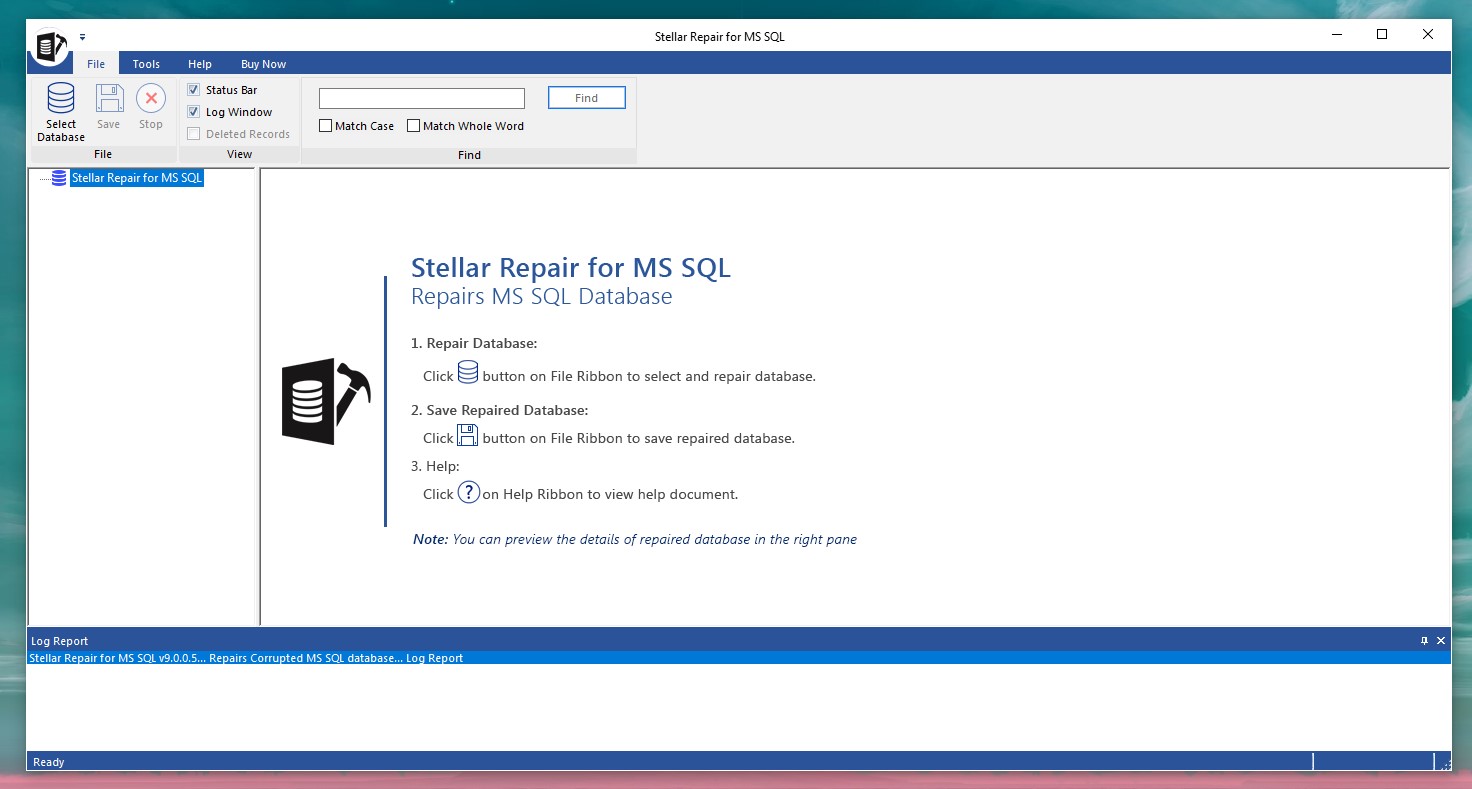Click the Repairs MS SQL Database subtitle
The image size is (1472, 789).
click(542, 297)
